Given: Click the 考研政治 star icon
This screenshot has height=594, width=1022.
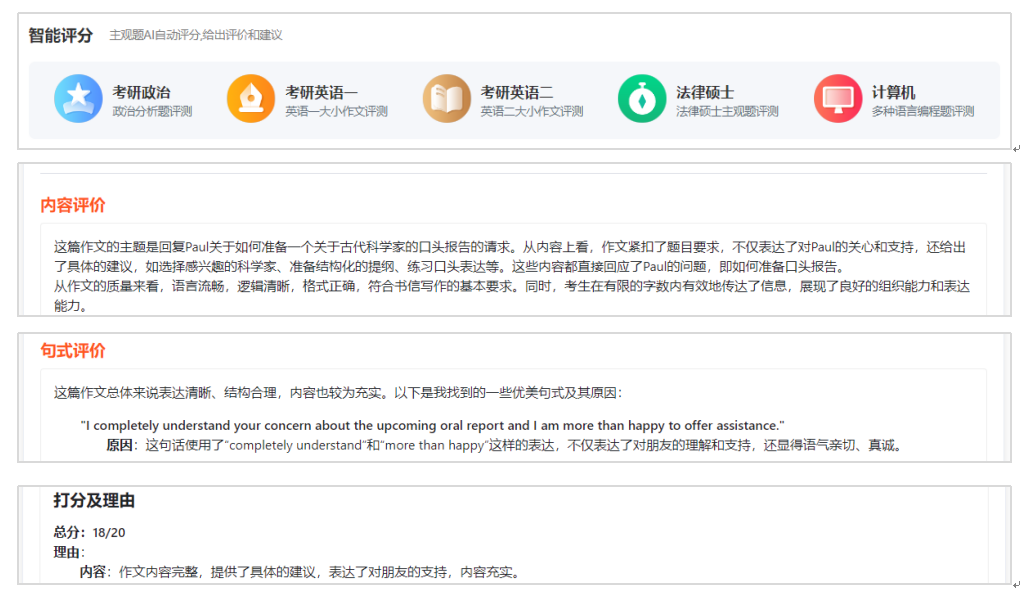Looking at the screenshot, I should point(78,99).
